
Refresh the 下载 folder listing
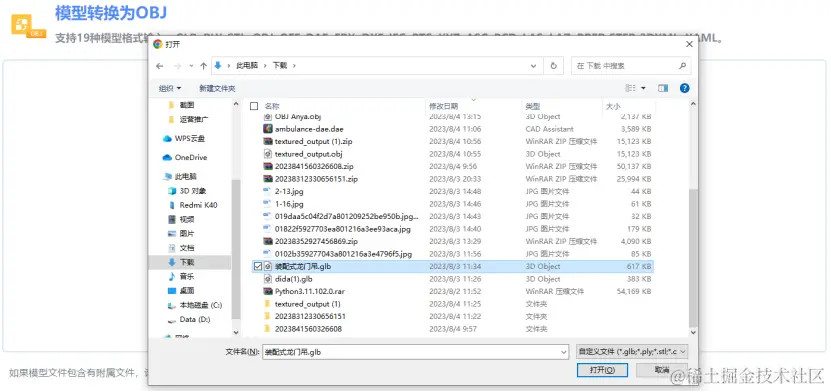point(553,66)
